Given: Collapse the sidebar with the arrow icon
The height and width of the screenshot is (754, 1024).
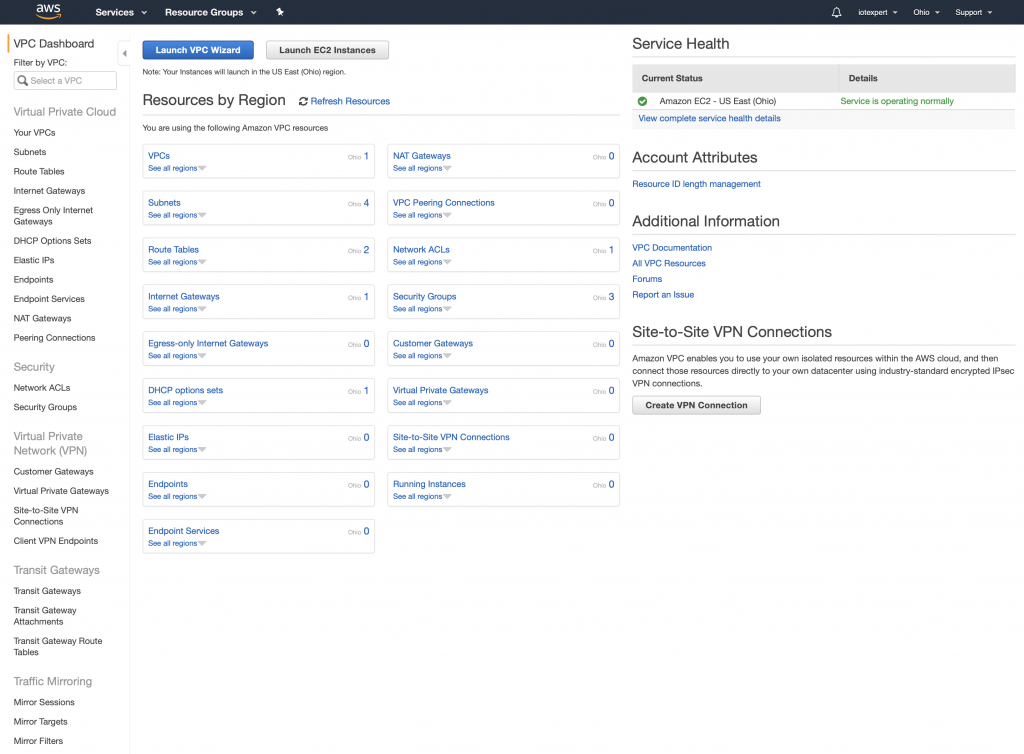Looking at the screenshot, I should click(x=124, y=54).
